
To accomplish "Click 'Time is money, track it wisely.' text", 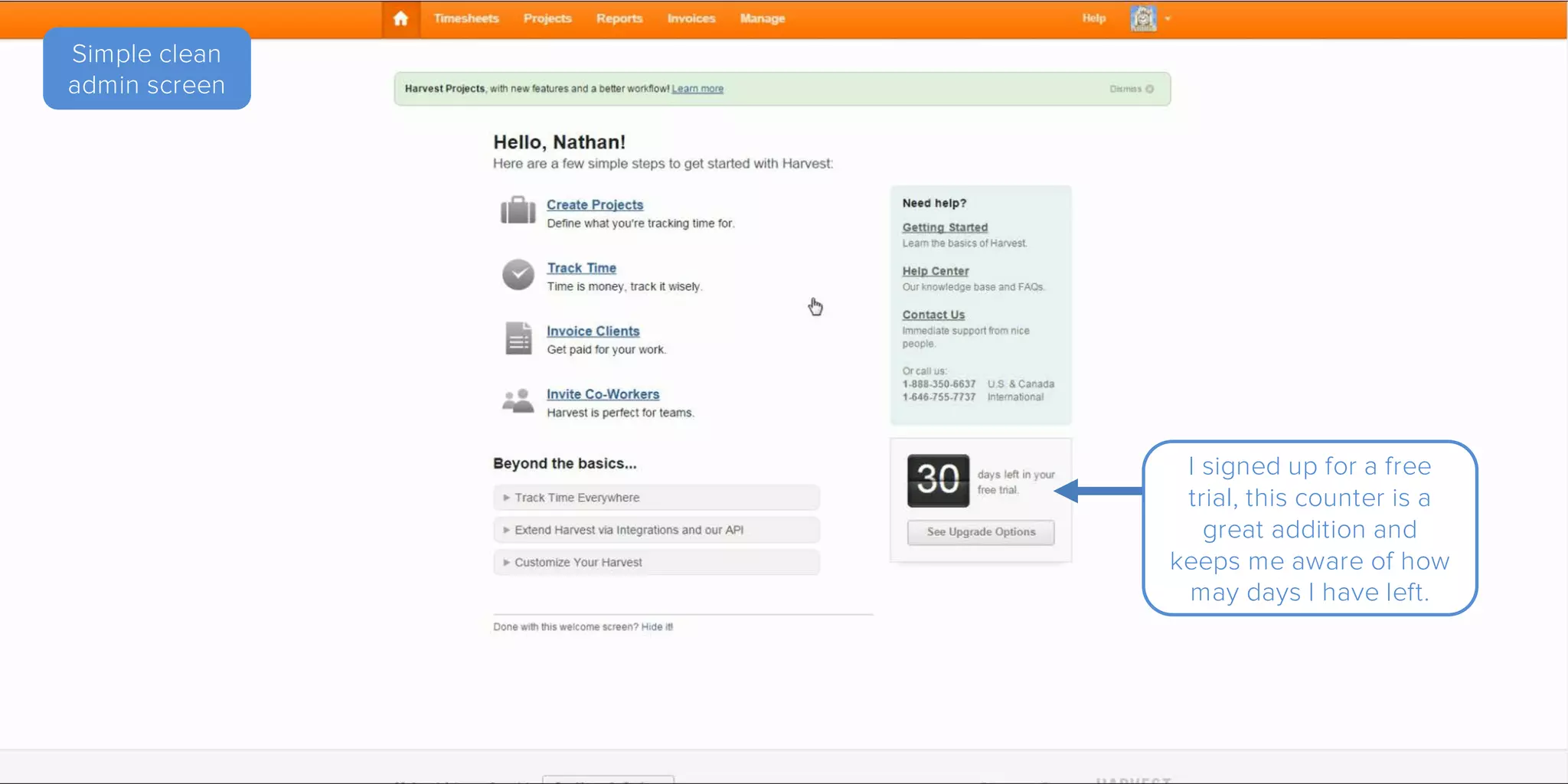I will (x=625, y=286).
